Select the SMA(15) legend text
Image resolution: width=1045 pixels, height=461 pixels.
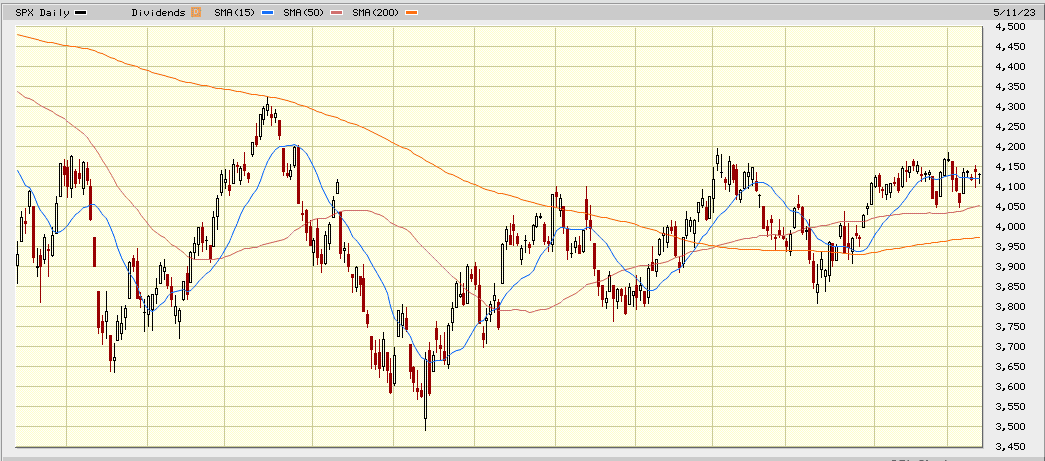(235, 12)
